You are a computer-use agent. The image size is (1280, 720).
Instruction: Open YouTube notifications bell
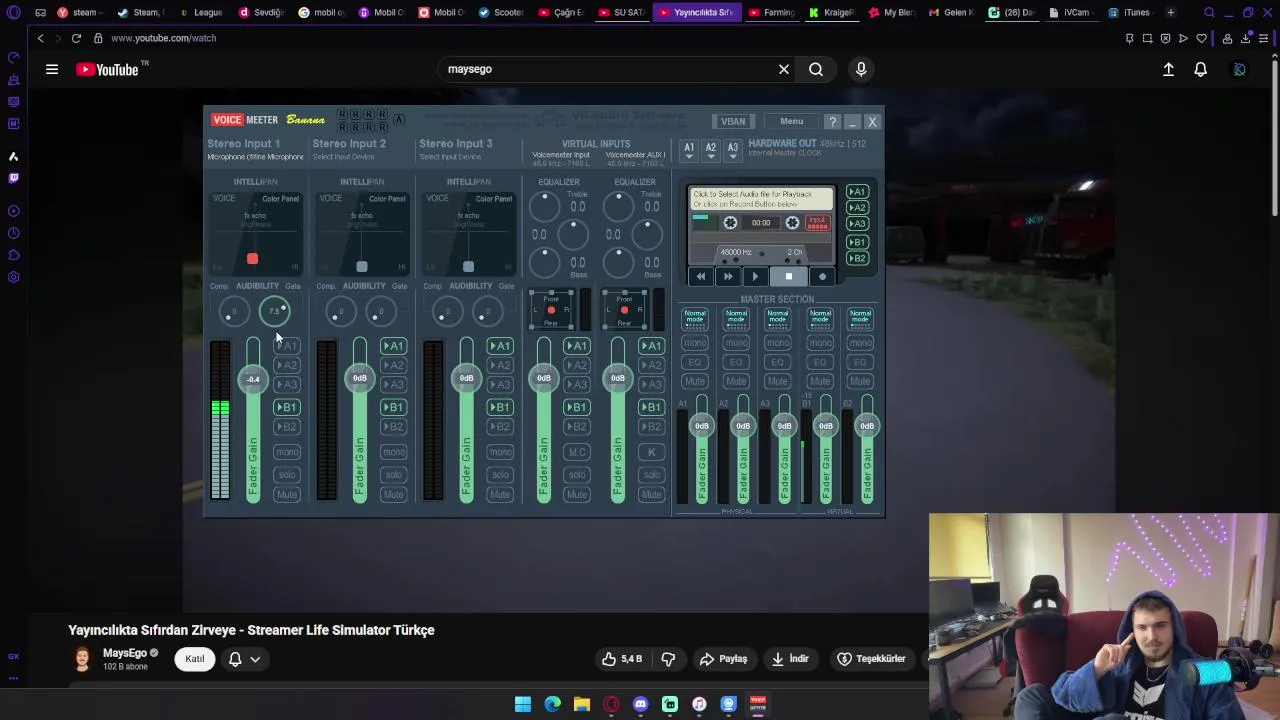(1200, 69)
